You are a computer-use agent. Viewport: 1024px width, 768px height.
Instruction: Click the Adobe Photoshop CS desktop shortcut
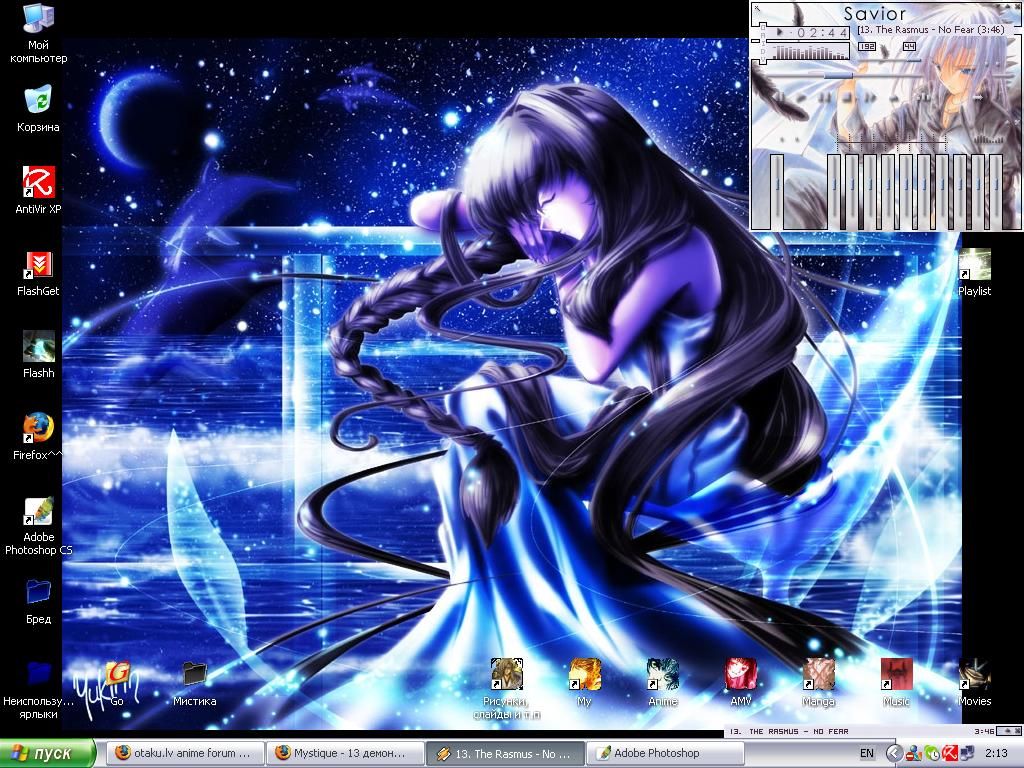pos(39,526)
